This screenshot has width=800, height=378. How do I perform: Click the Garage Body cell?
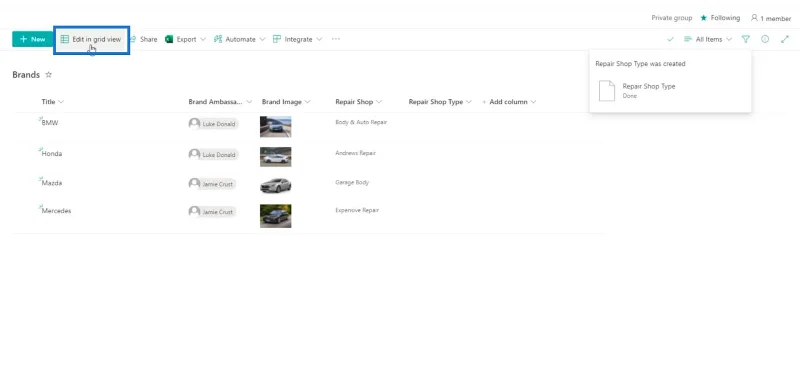click(x=352, y=182)
